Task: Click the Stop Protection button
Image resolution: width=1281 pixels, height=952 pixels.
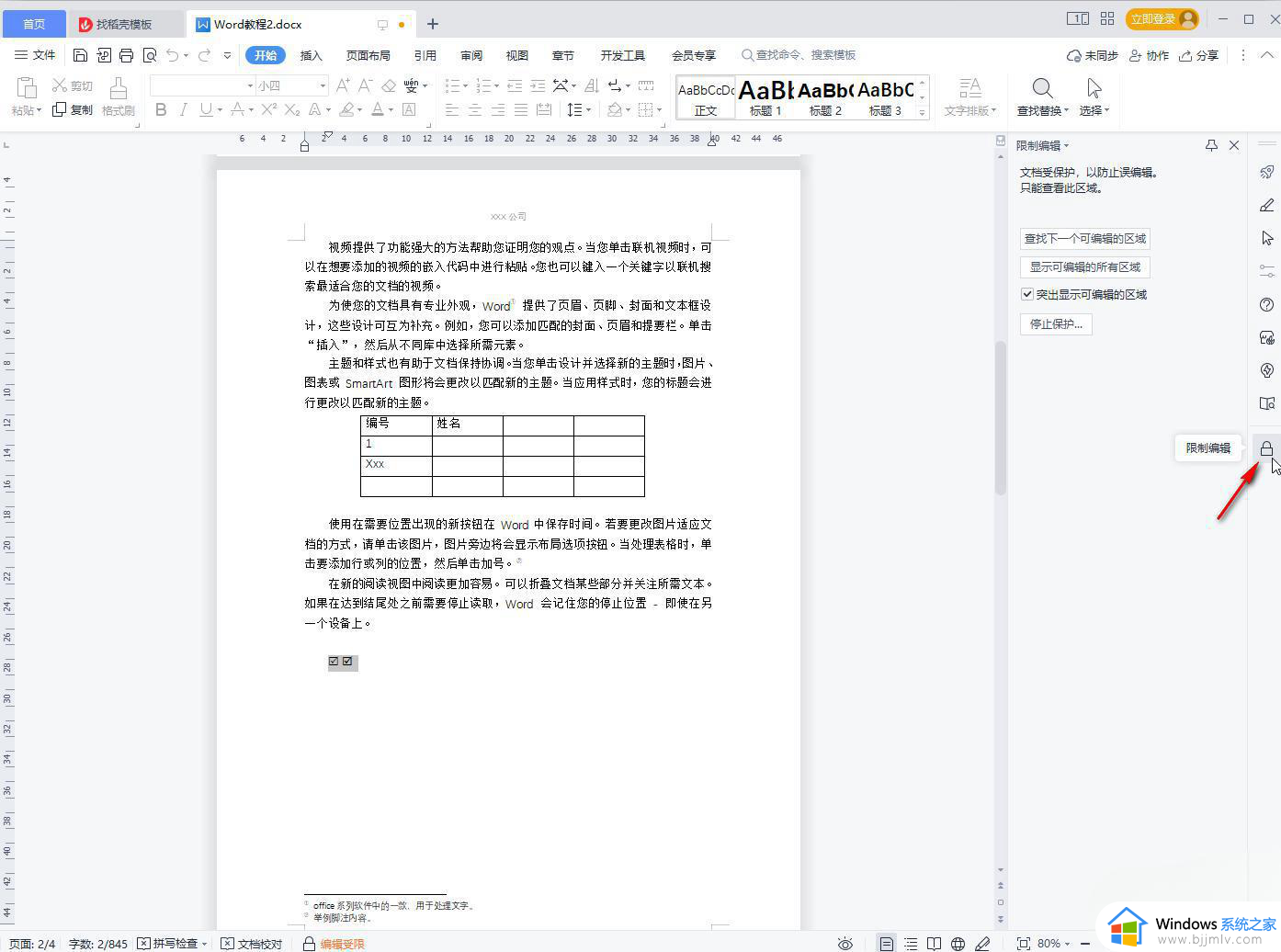Action: coord(1056,323)
